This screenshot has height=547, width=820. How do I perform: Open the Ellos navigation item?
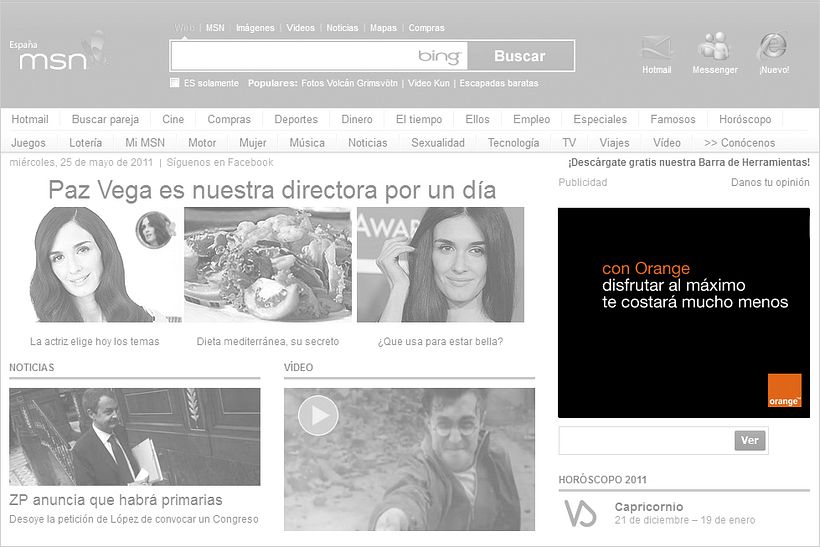(x=477, y=119)
